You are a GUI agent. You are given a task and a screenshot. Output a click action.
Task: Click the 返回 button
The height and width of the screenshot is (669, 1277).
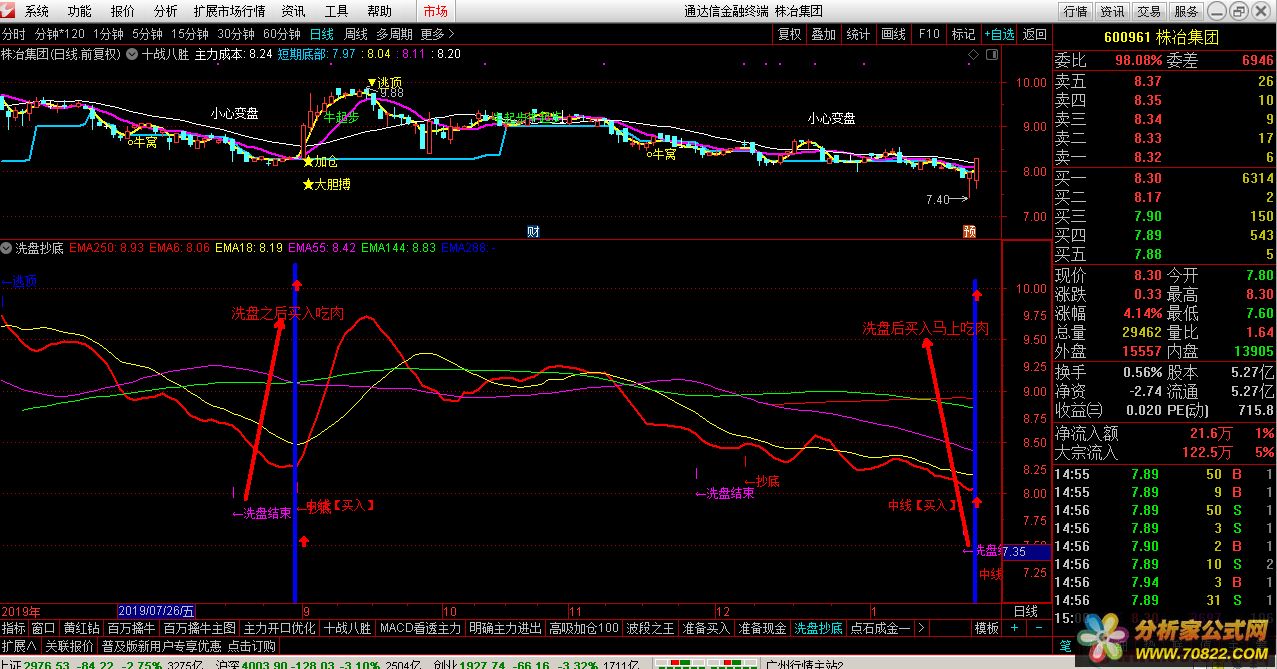[1035, 34]
